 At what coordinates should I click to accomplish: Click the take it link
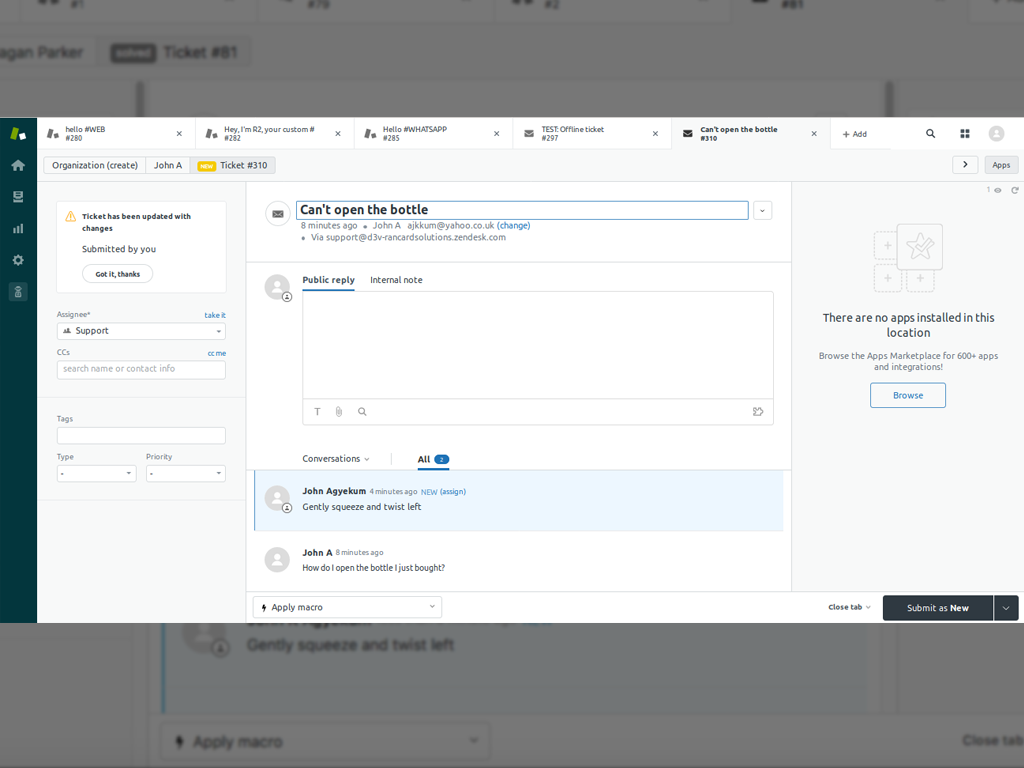click(x=215, y=315)
